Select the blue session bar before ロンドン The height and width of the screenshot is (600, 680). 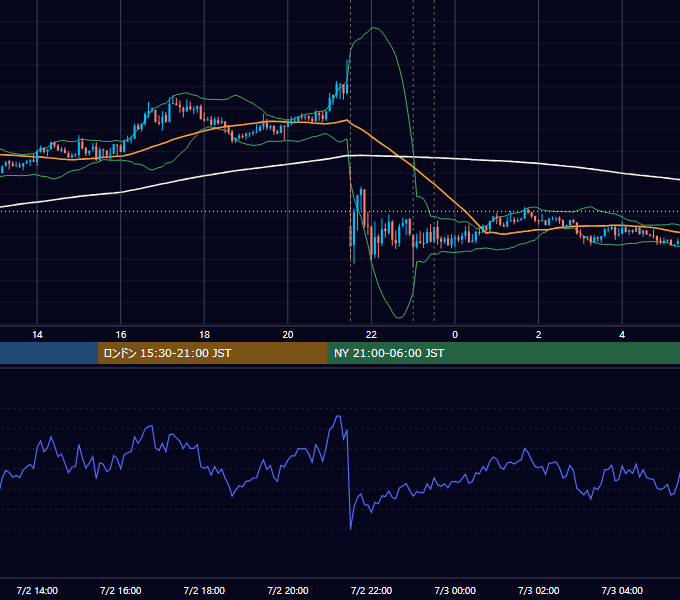(49, 353)
